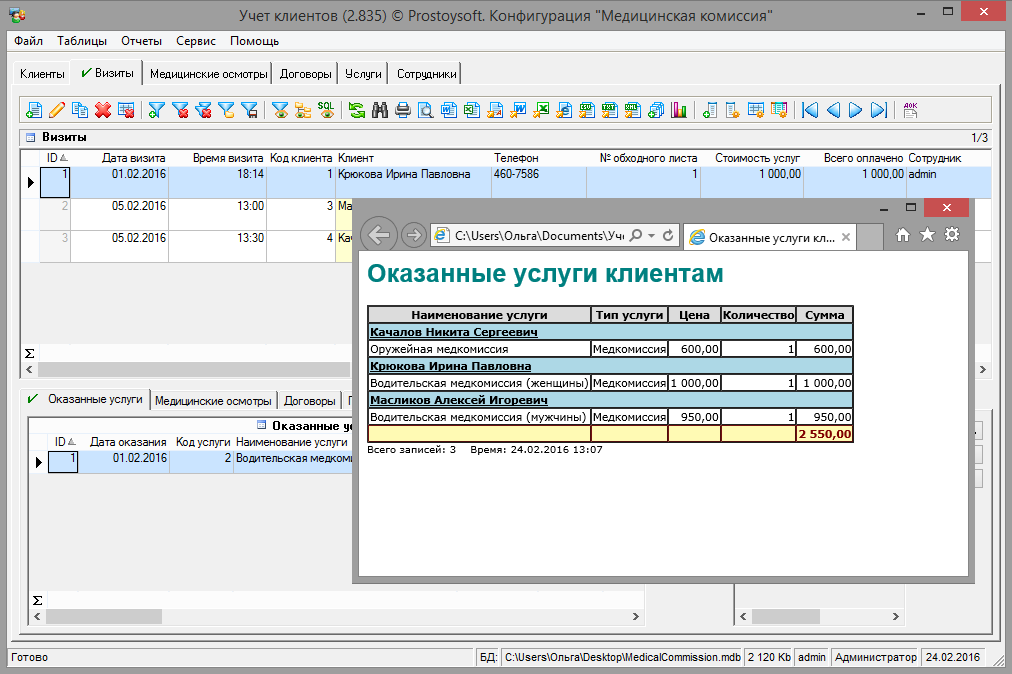The height and width of the screenshot is (674, 1012).
Task: Open the bar chart diagram icon
Action: 679,110
